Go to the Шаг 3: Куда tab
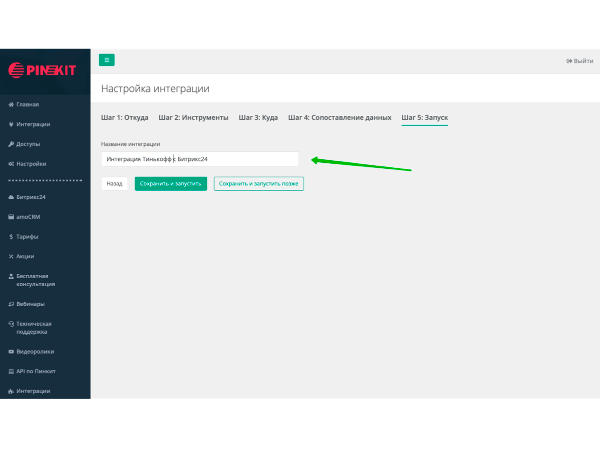The image size is (600, 450). 258,118
